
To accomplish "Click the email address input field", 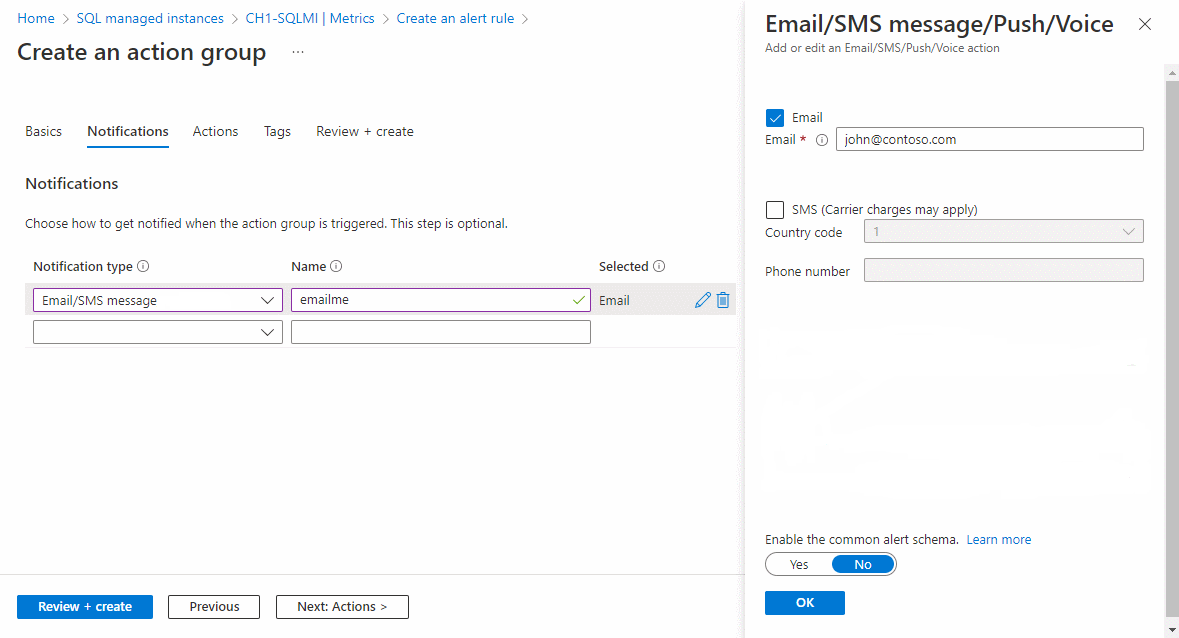I will (x=990, y=140).
